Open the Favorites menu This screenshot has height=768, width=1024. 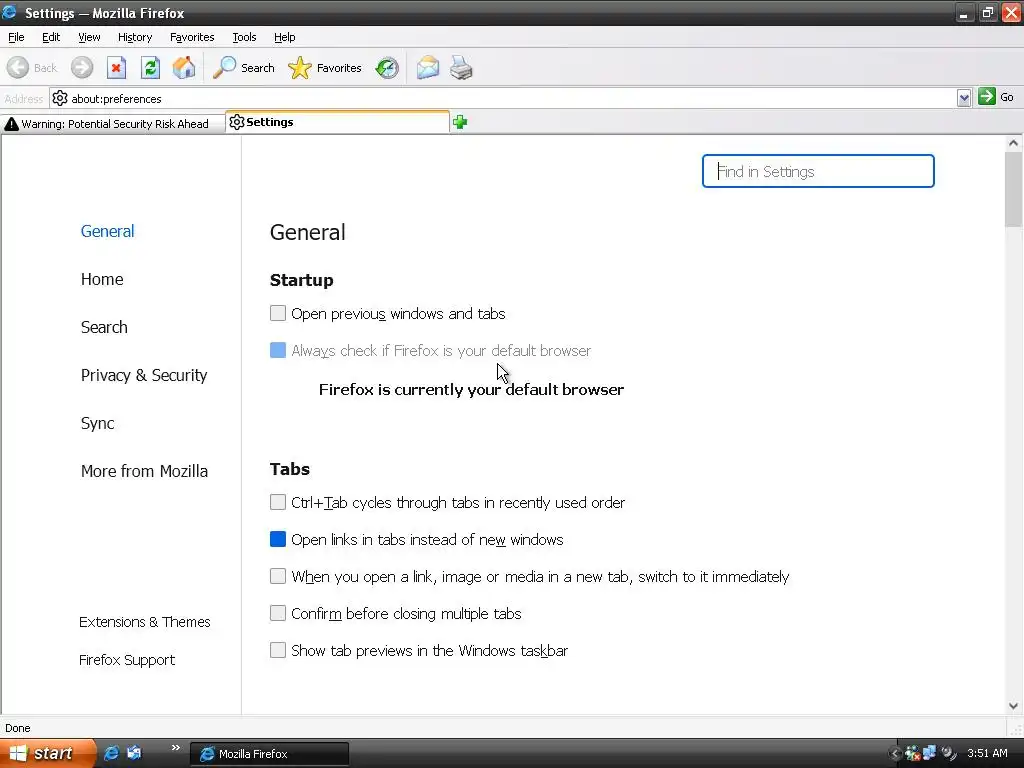[x=192, y=37]
